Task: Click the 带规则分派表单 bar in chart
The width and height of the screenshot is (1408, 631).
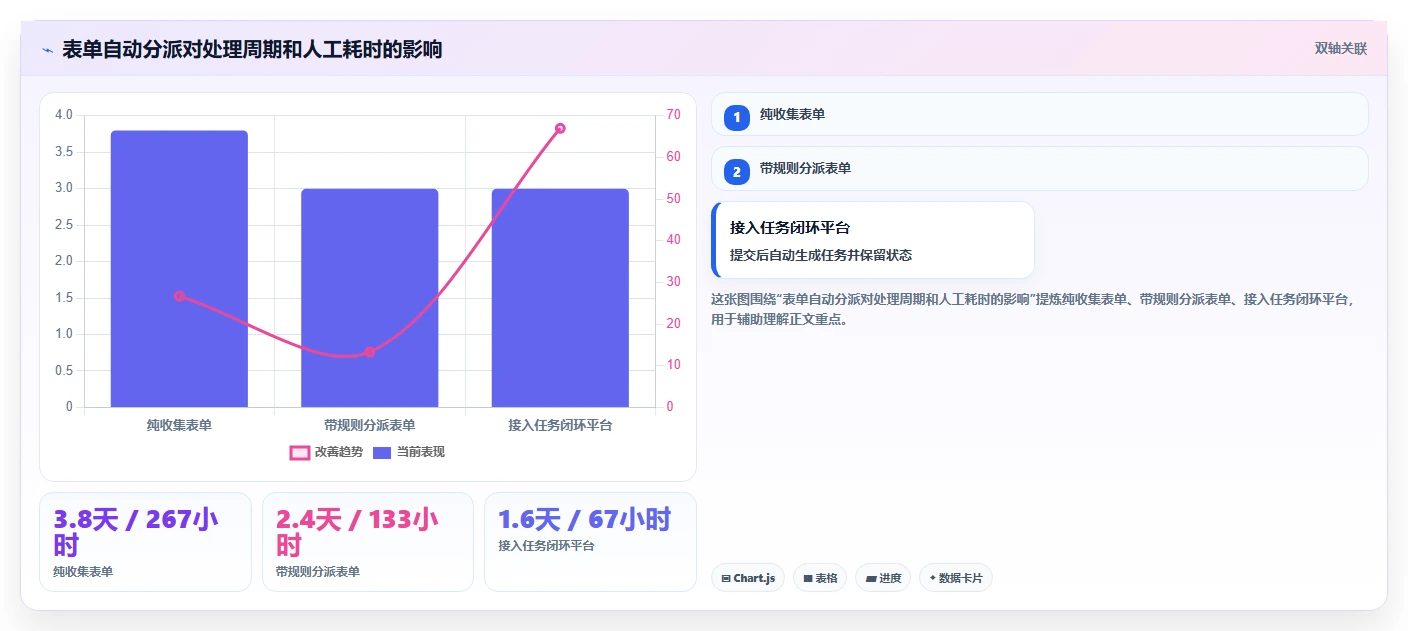Action: click(370, 298)
